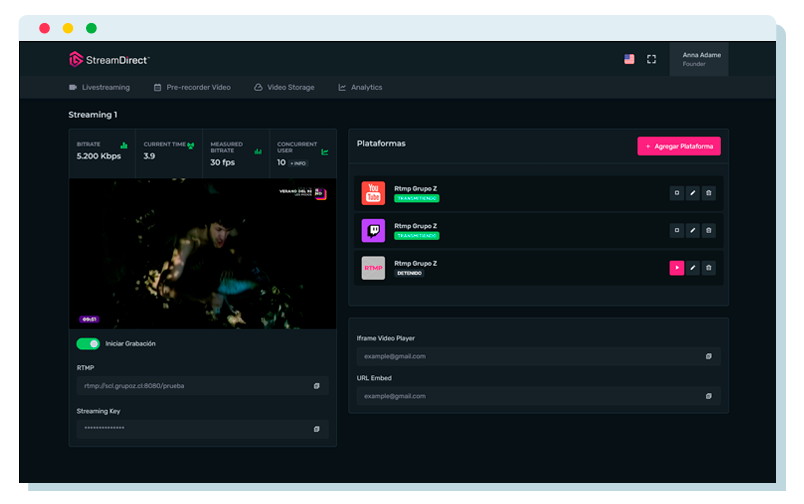The width and height of the screenshot is (804, 504).
Task: Edit the YouTube Rtmp Grupo Z platform
Action: click(693, 193)
